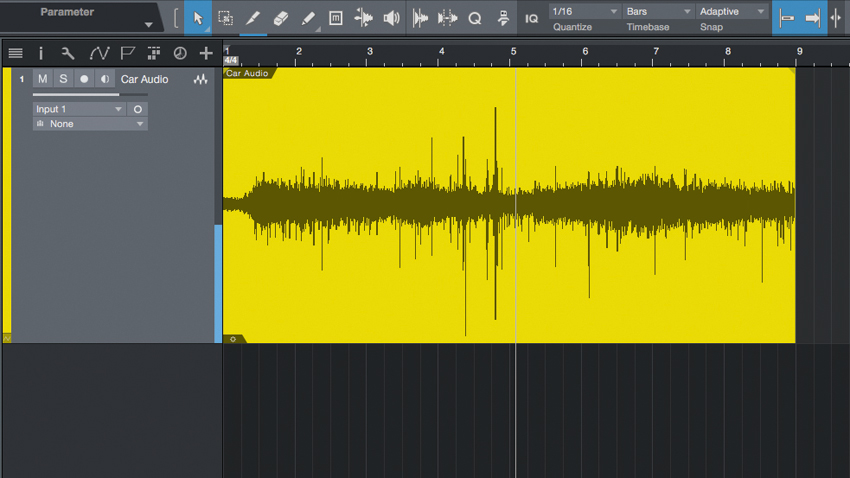
Task: Click the IQ button
Action: click(x=531, y=18)
